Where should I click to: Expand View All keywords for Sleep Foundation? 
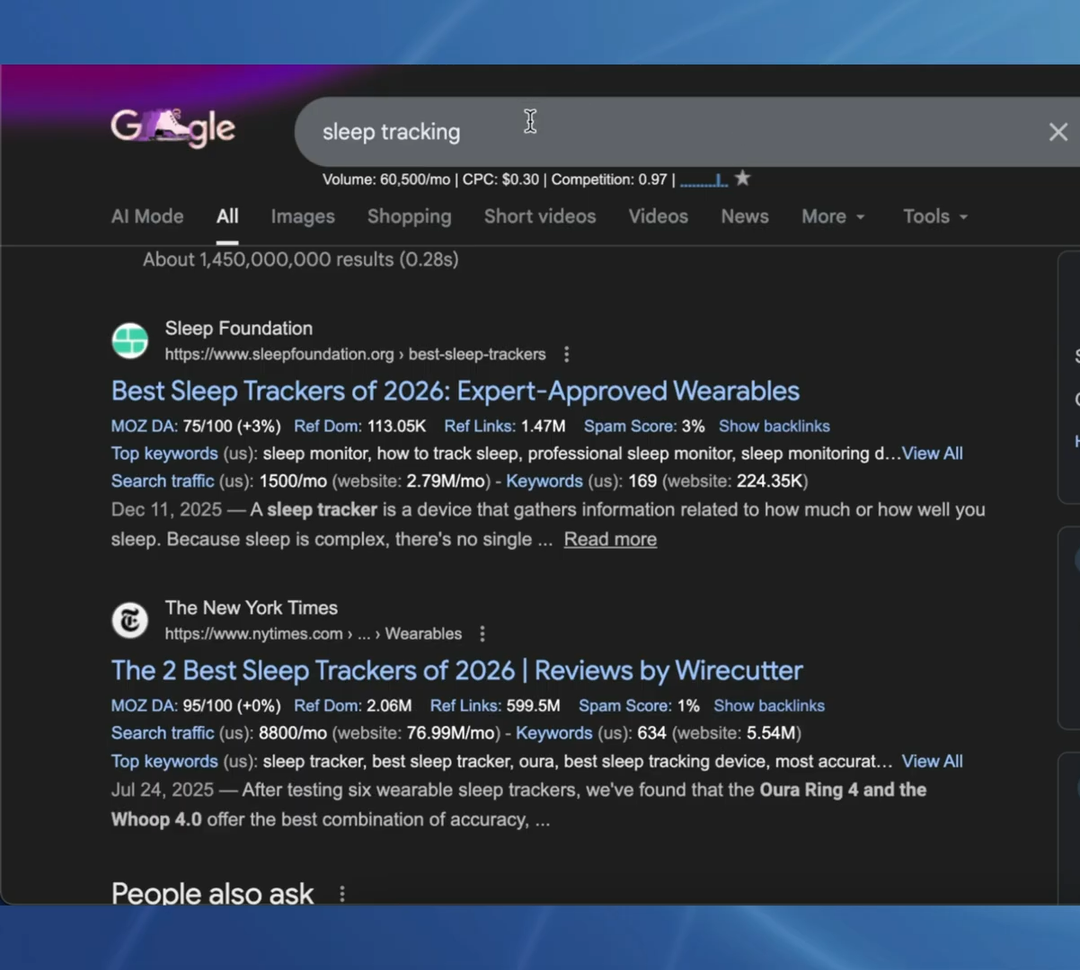pos(932,453)
